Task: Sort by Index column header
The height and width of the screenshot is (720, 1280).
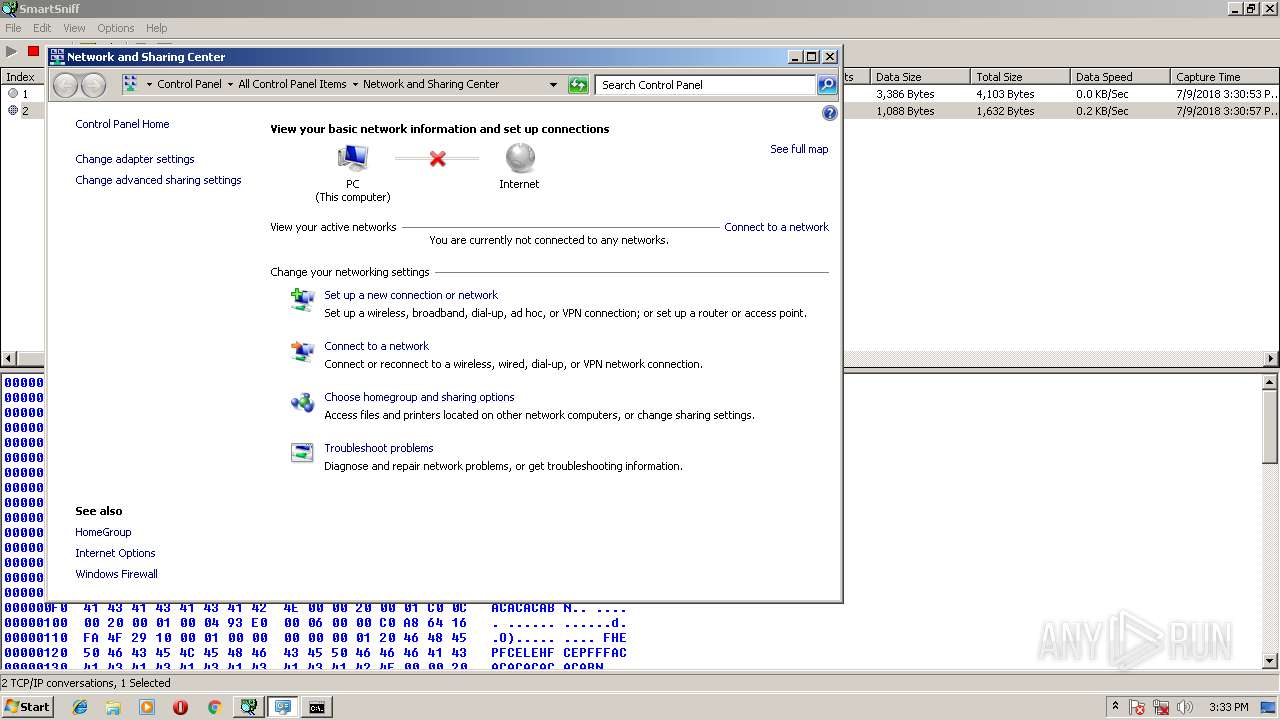Action: 22,77
